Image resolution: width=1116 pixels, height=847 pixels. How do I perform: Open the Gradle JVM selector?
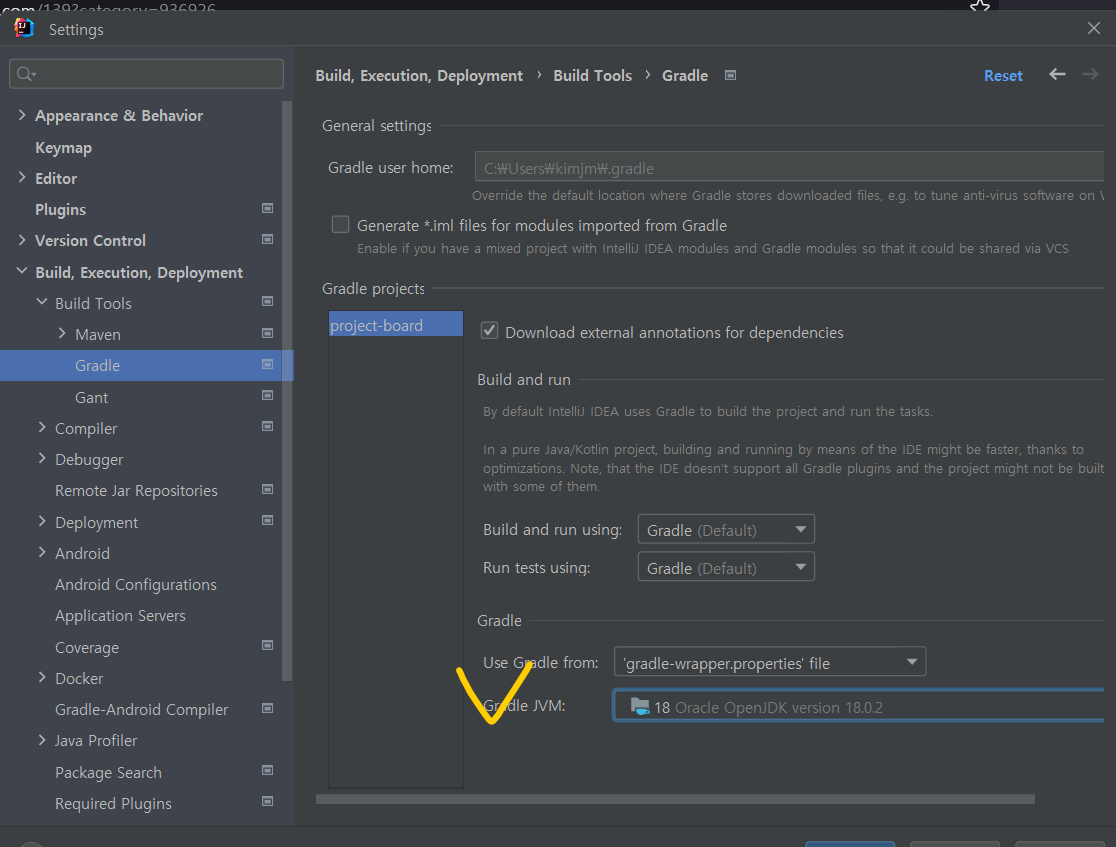[859, 706]
